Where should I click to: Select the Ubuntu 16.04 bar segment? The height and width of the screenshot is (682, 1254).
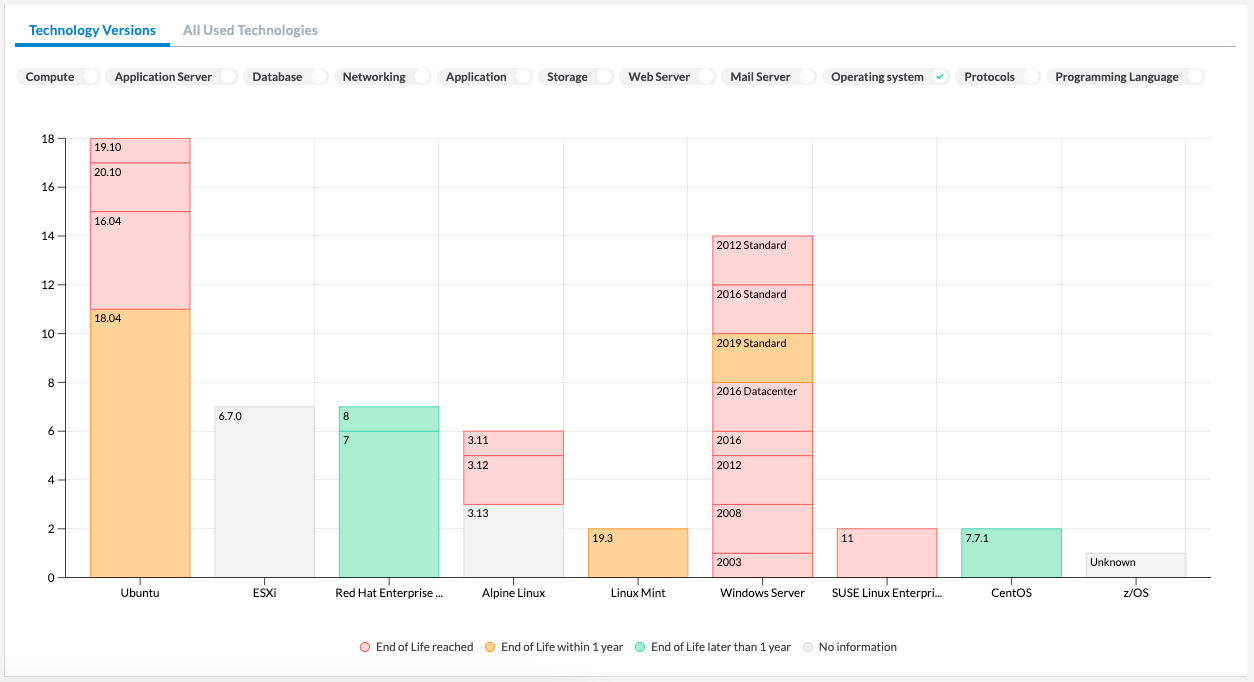[x=140, y=260]
